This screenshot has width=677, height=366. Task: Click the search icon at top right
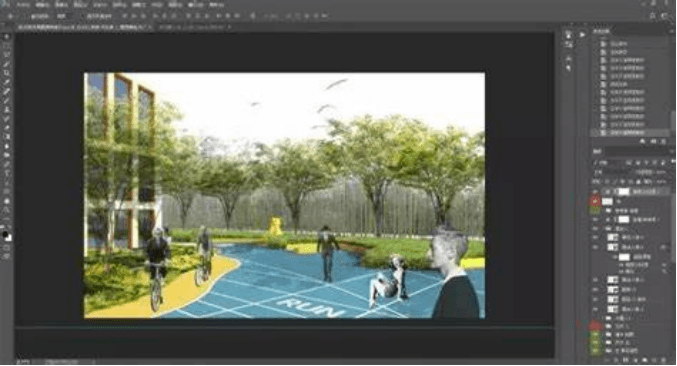point(652,16)
